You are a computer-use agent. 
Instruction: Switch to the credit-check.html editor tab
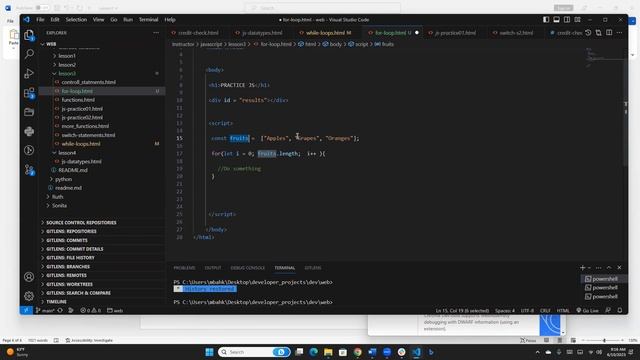(x=198, y=33)
